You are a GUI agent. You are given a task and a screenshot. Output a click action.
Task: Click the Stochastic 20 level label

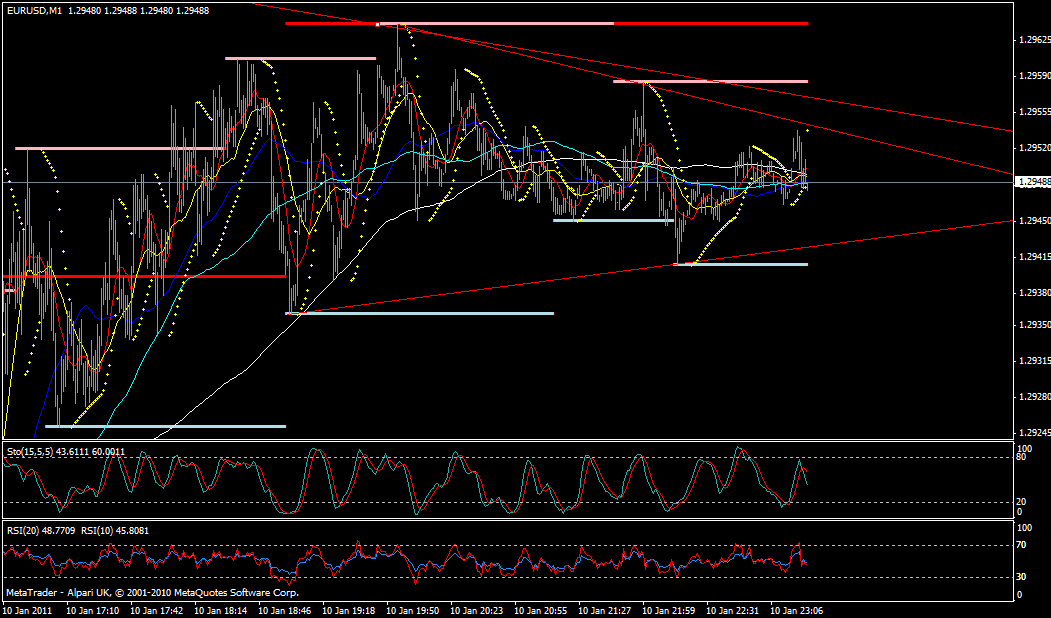(x=1022, y=502)
